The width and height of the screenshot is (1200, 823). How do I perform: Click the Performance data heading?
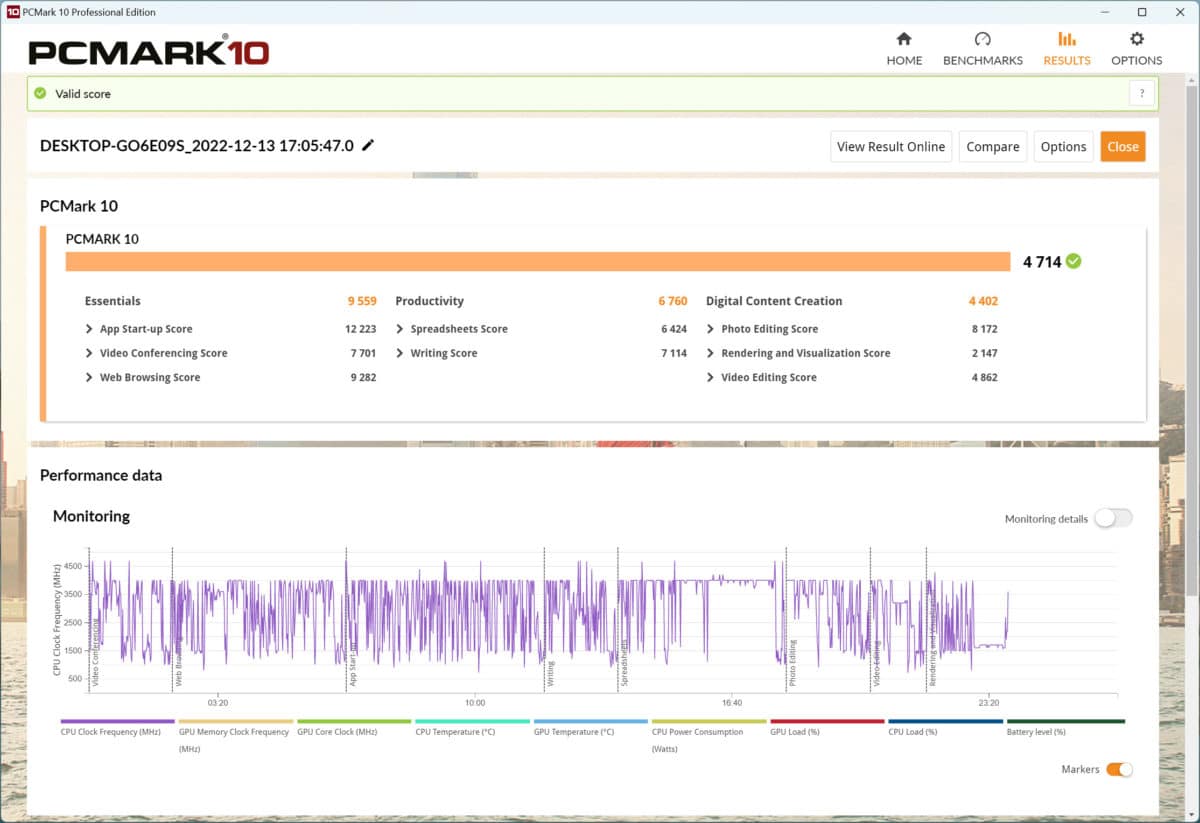tap(101, 475)
